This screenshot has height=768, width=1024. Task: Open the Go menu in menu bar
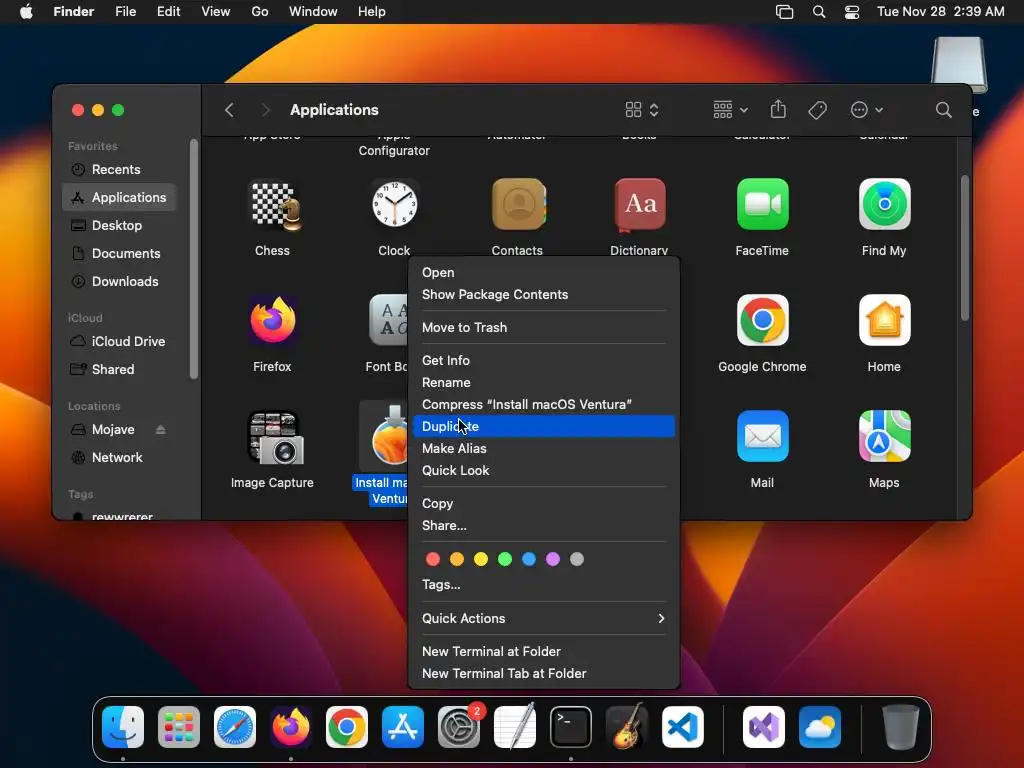pyautogui.click(x=260, y=12)
